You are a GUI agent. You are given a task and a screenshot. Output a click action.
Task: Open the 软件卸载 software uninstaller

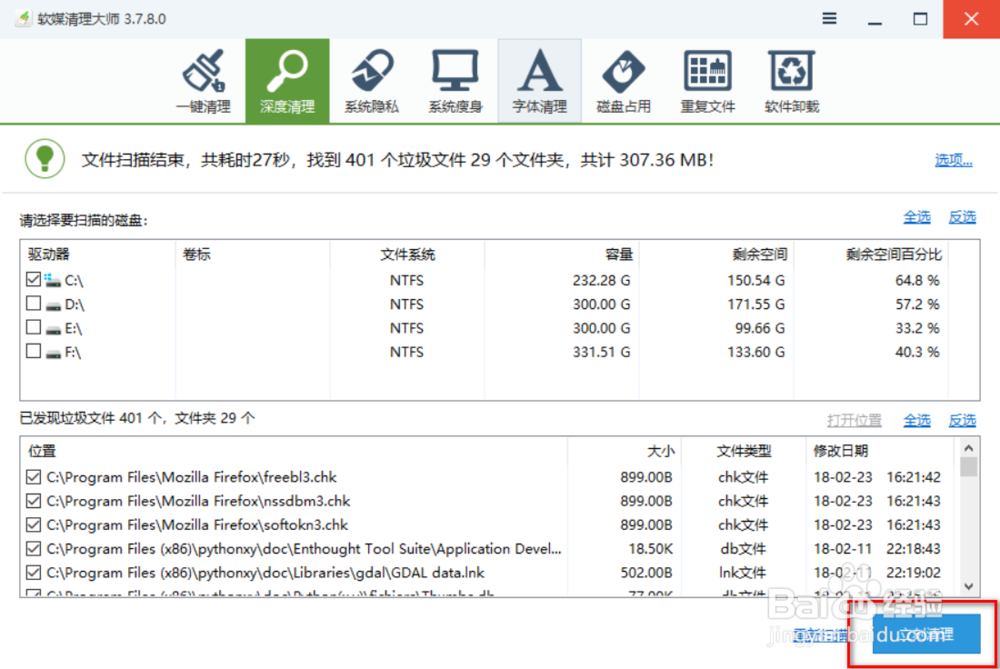pos(791,80)
